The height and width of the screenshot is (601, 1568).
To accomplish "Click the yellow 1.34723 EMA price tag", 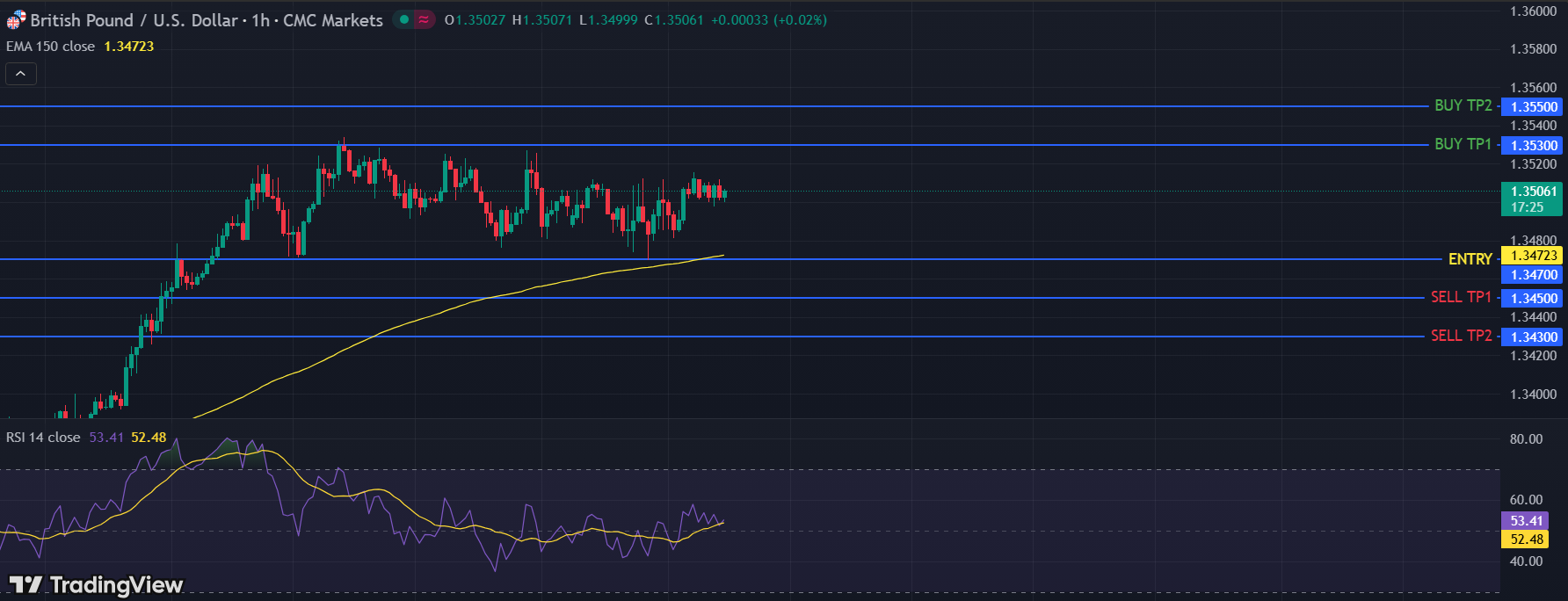I will pos(1534,256).
